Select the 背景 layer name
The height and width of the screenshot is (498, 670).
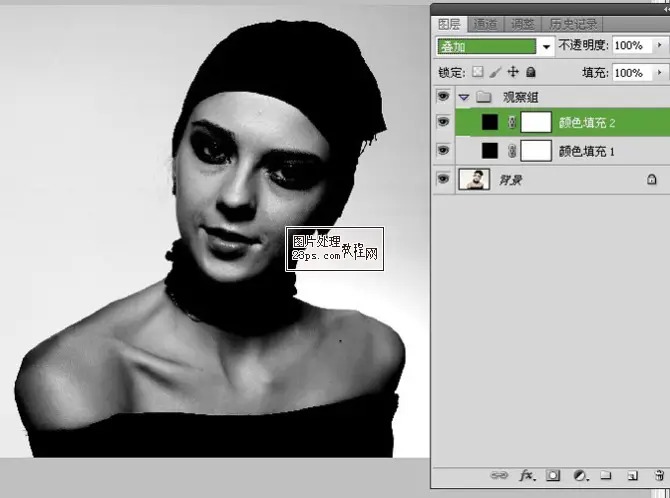[x=511, y=179]
